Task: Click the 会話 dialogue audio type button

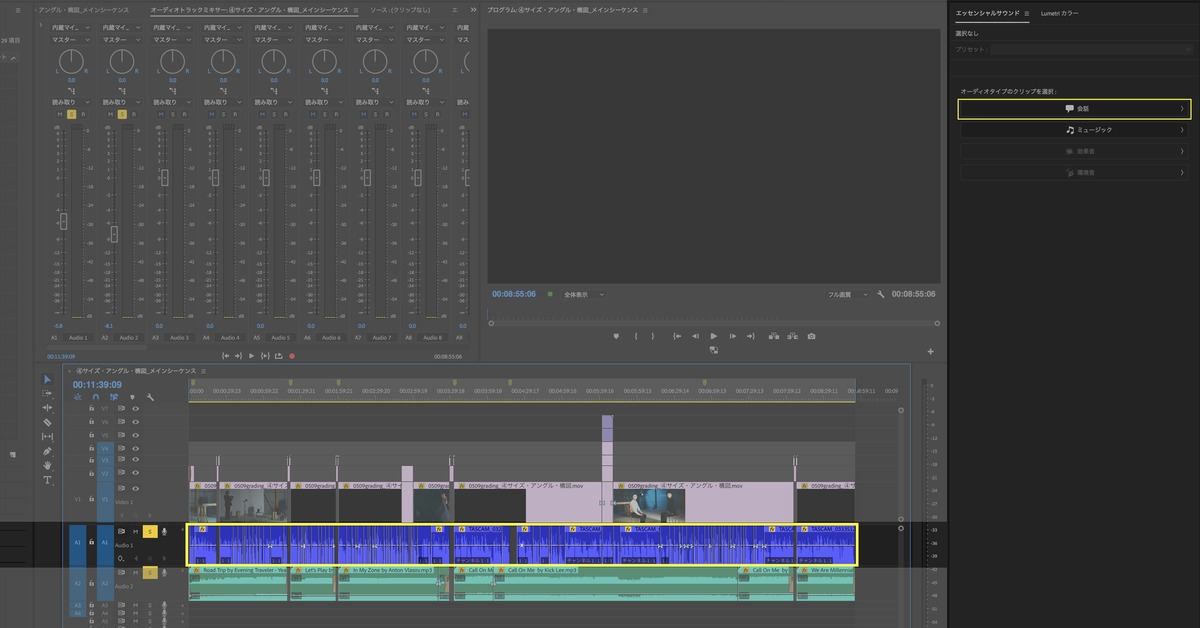Action: tap(1073, 108)
